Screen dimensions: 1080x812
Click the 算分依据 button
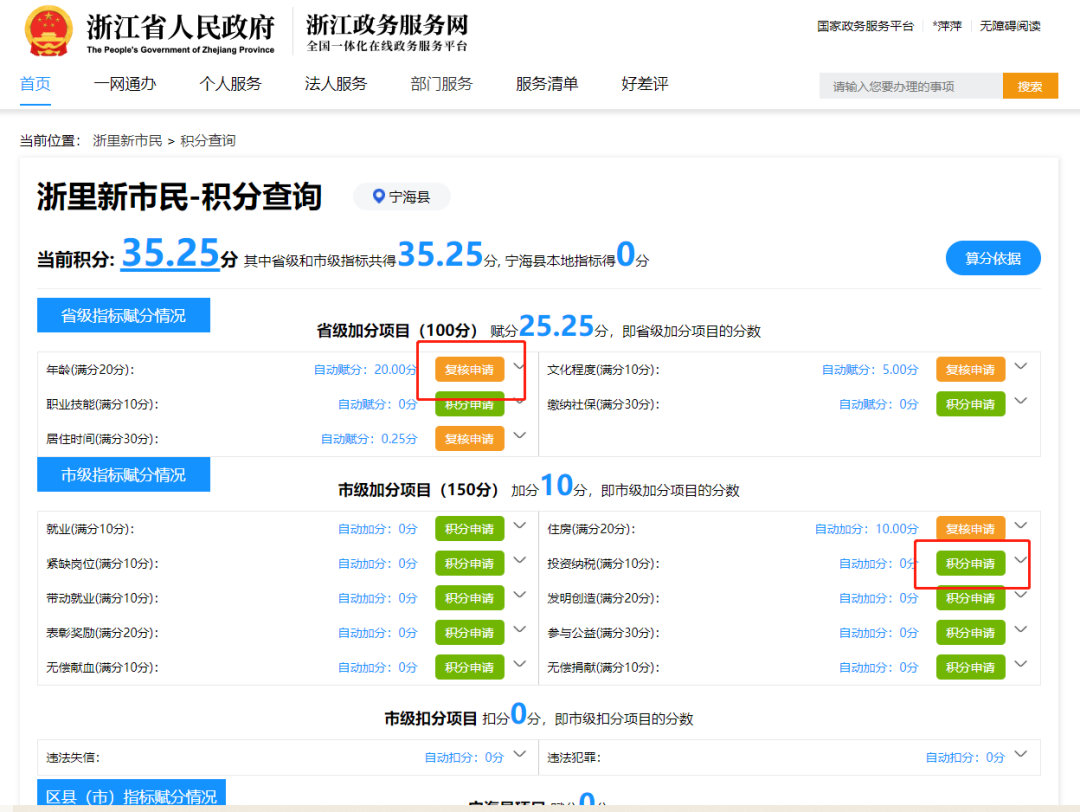tap(992, 258)
